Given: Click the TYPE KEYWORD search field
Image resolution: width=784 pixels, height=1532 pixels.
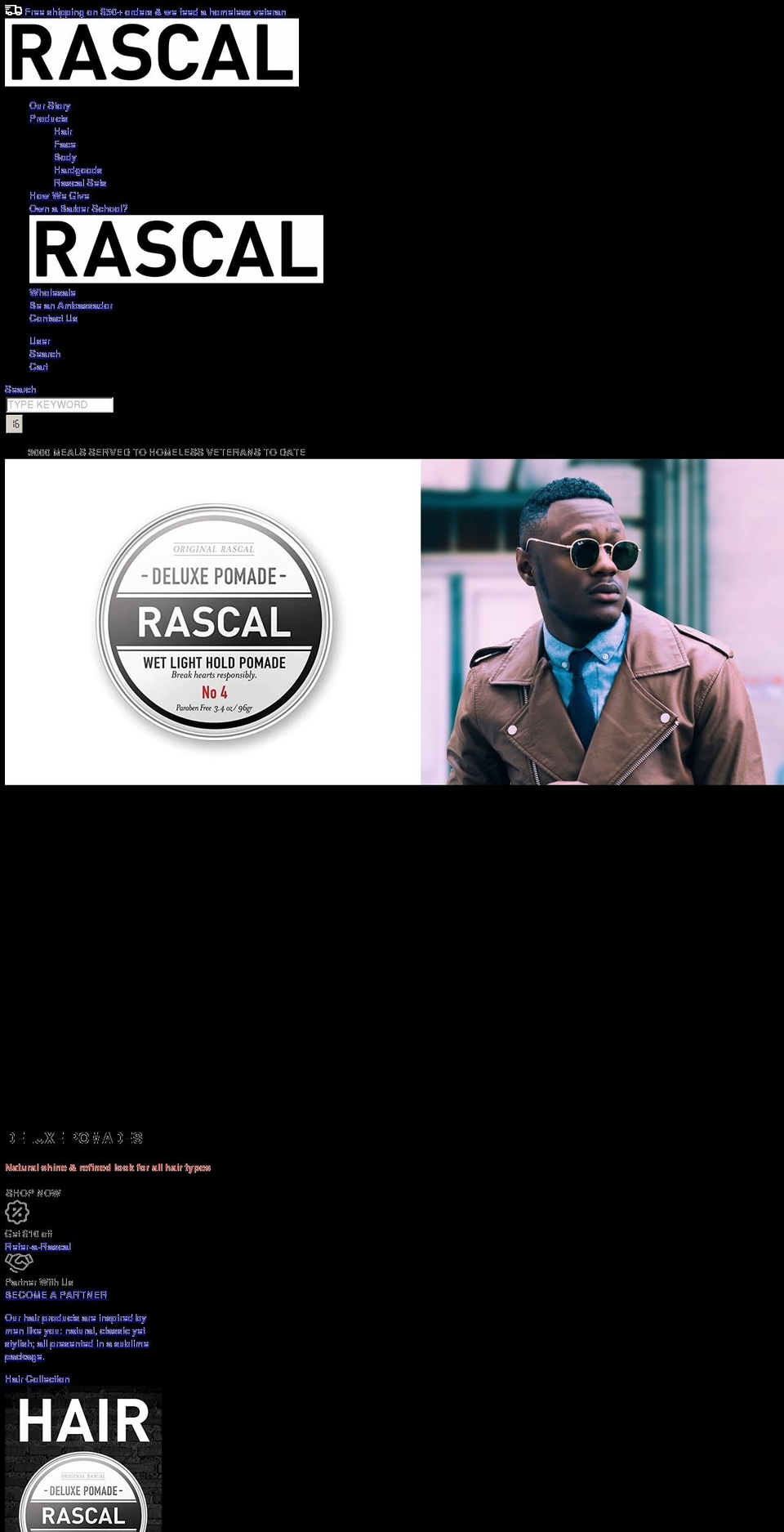Looking at the screenshot, I should [60, 404].
